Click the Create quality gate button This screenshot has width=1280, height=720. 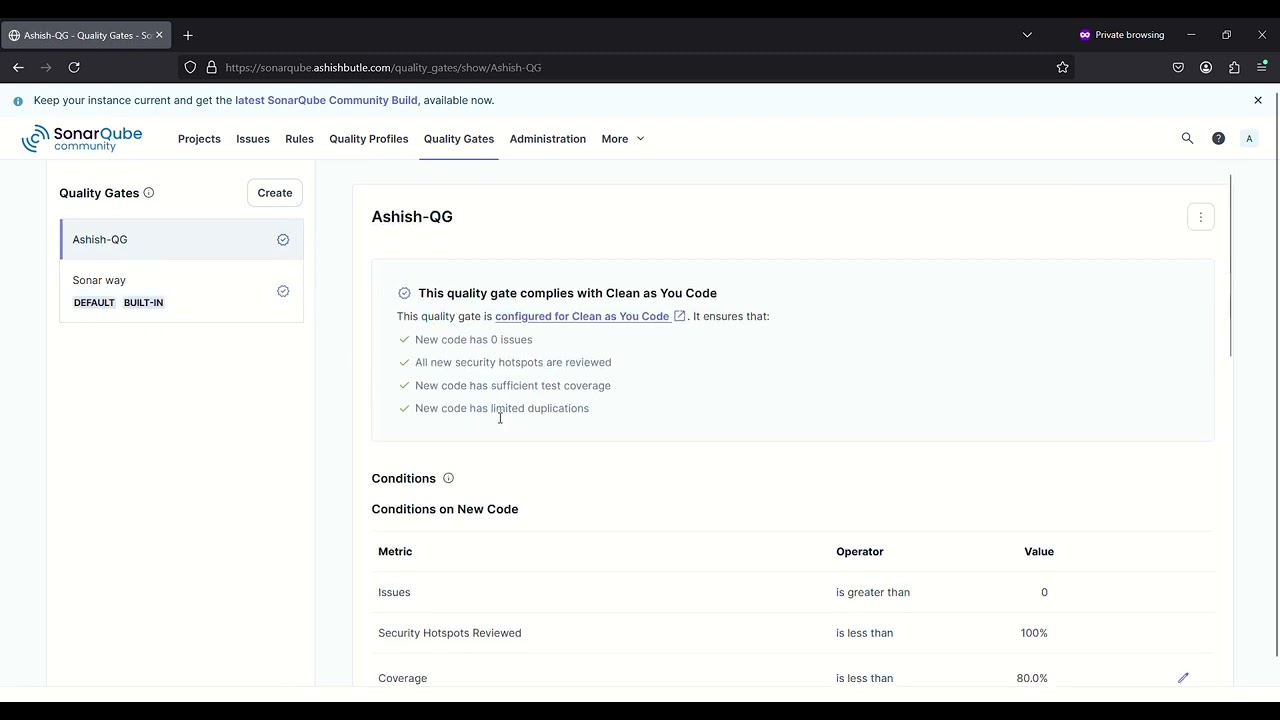(275, 193)
